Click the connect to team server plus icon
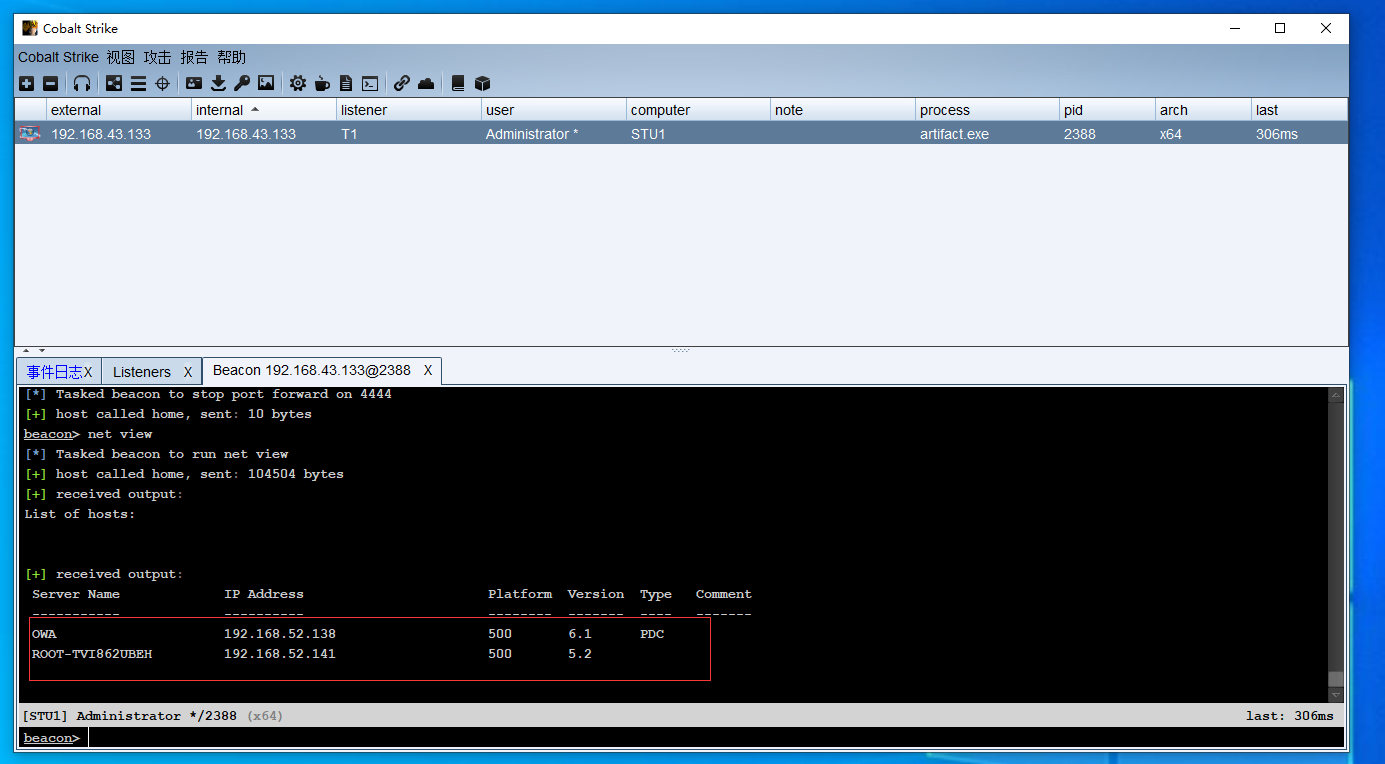Image resolution: width=1385 pixels, height=764 pixels. click(x=26, y=84)
